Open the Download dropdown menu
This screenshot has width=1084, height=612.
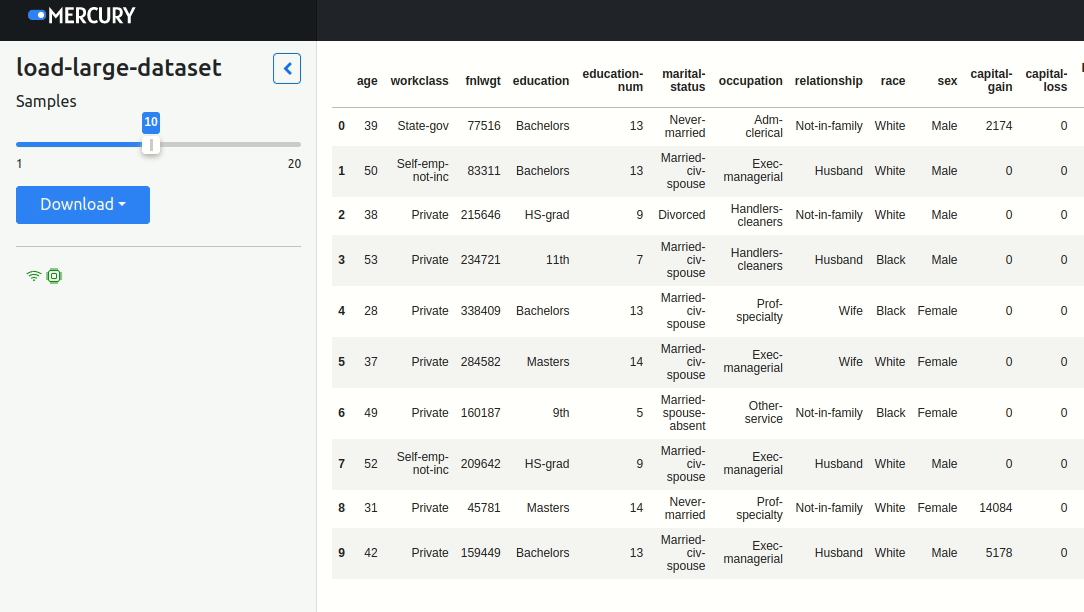coord(83,205)
